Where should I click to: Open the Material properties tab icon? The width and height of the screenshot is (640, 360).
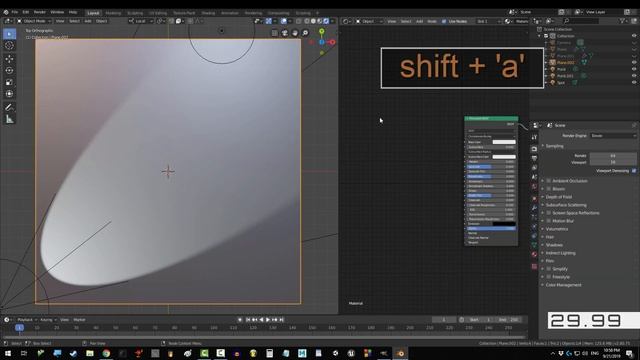click(534, 254)
